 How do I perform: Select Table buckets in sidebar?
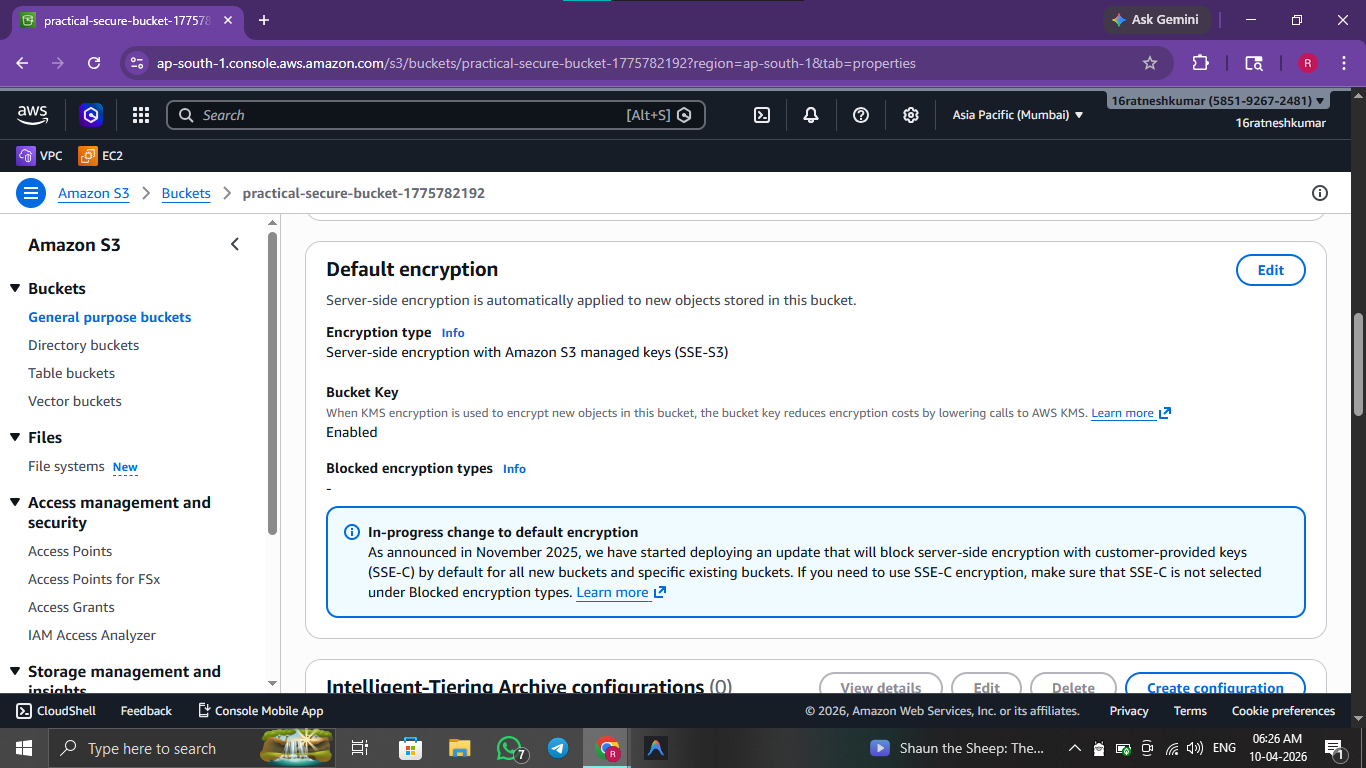coord(71,373)
